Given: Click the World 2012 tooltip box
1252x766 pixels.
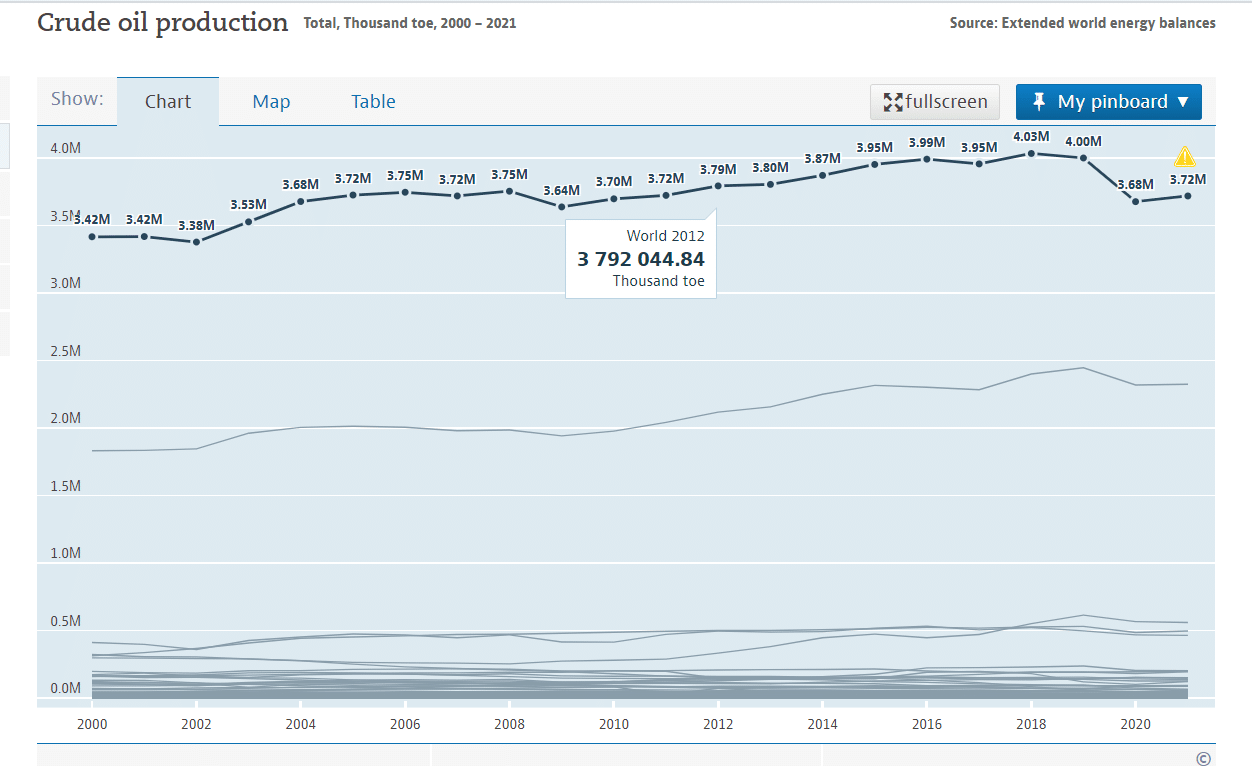Looking at the screenshot, I should (x=641, y=259).
